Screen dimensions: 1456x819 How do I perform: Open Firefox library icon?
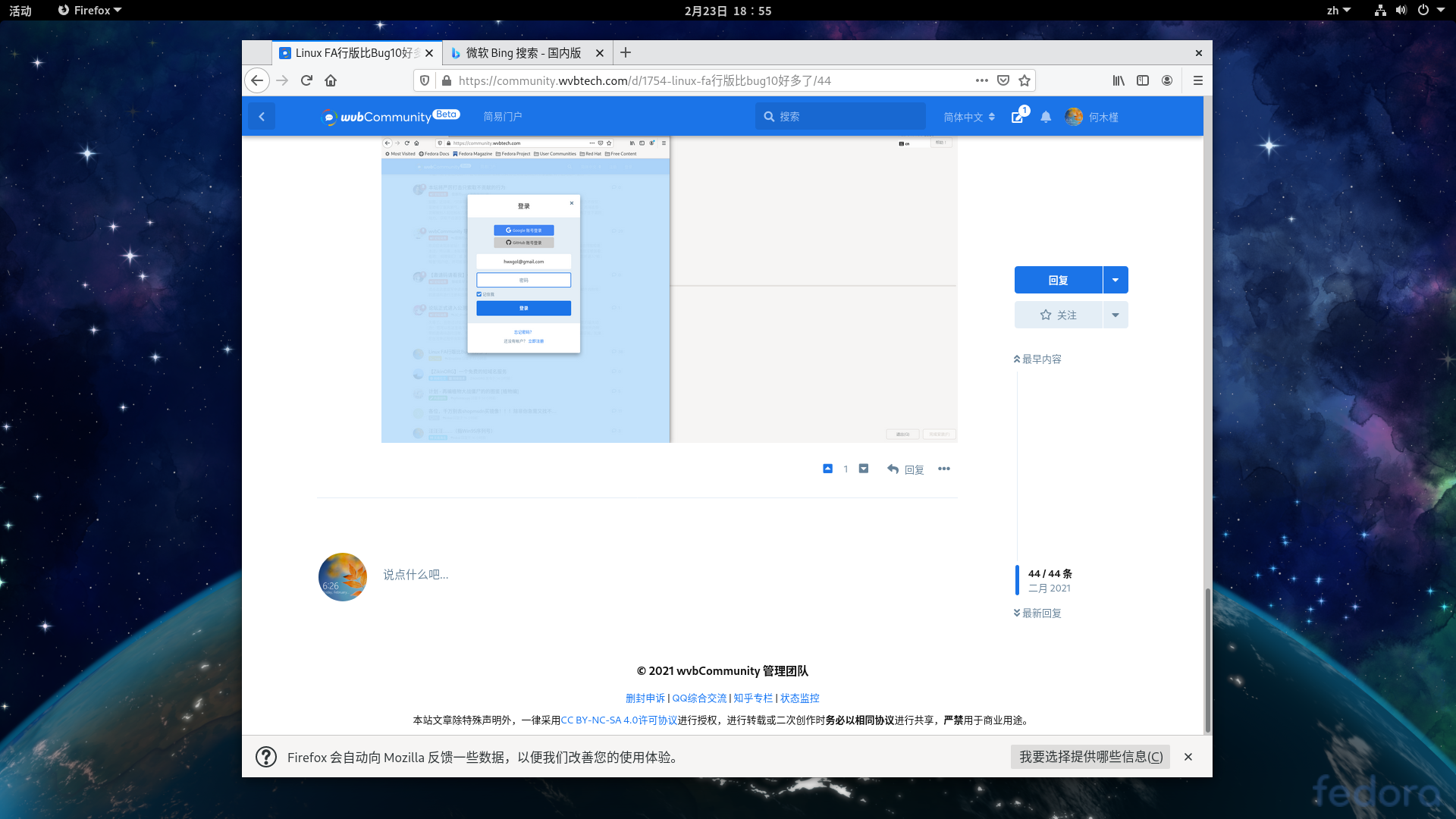tap(1119, 80)
